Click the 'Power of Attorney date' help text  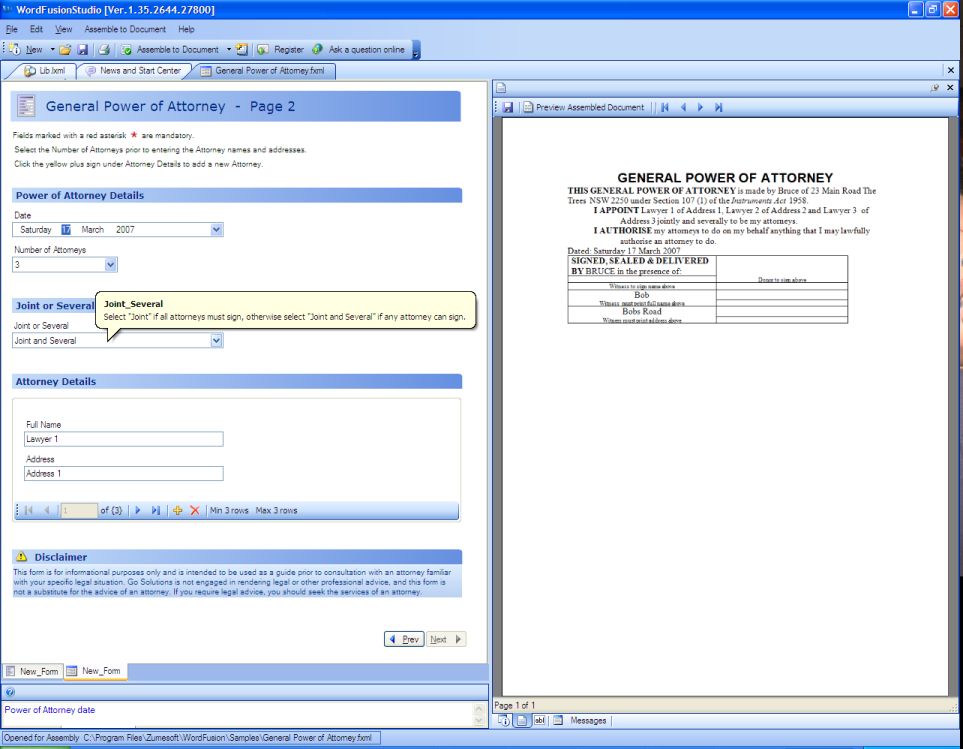tap(50, 710)
